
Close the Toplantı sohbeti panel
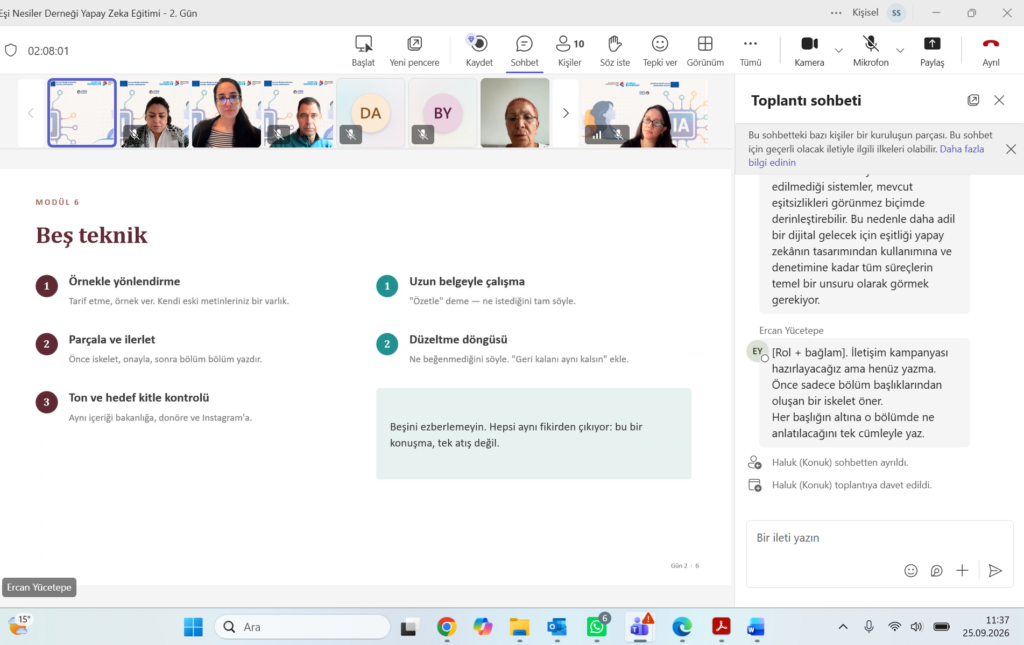[999, 100]
